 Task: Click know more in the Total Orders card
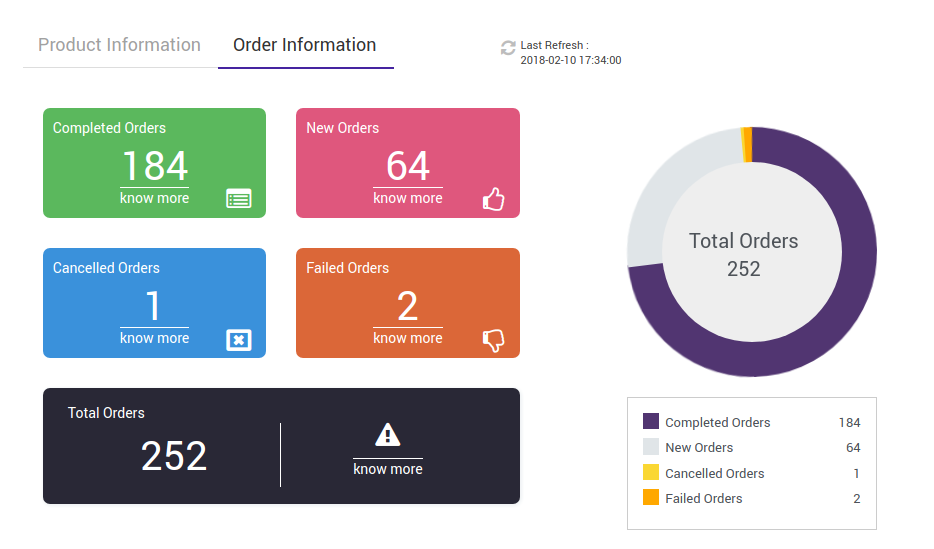[388, 469]
